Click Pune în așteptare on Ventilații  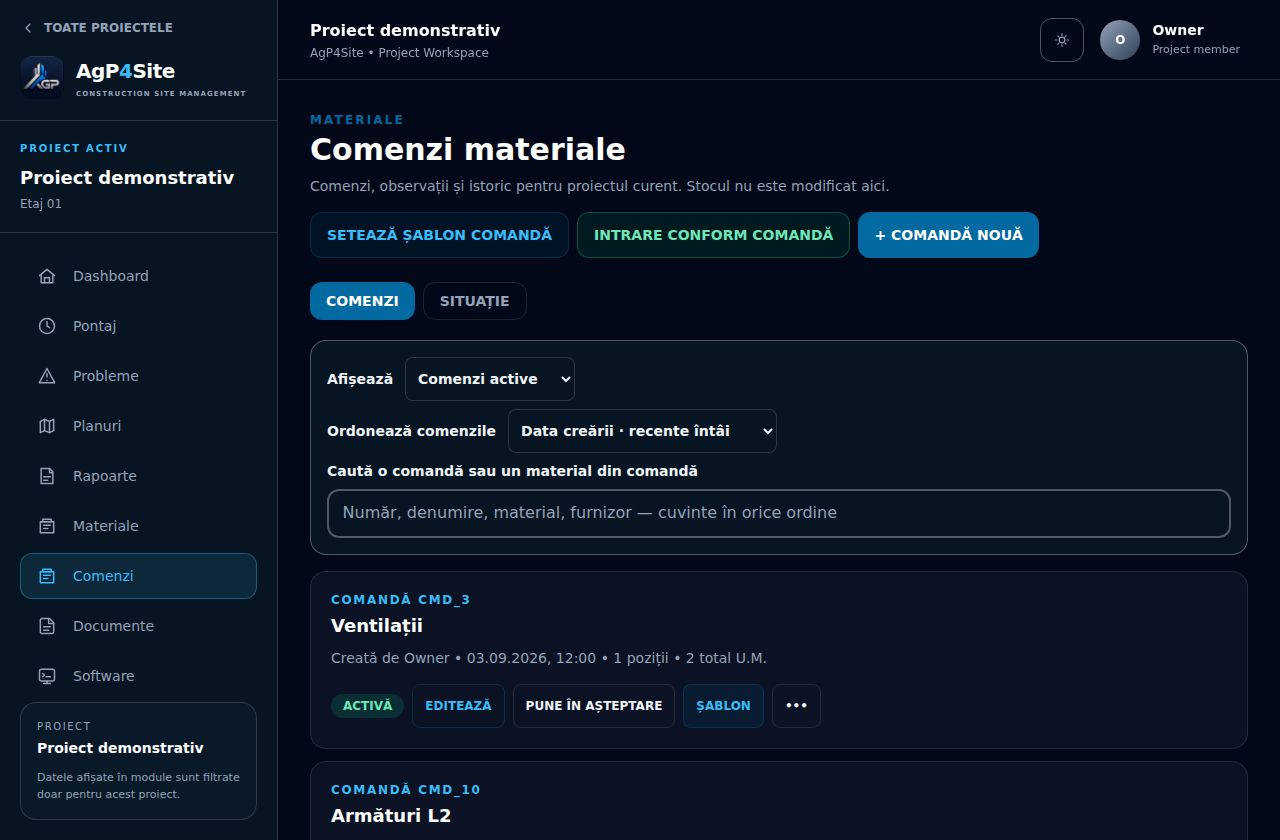pyautogui.click(x=594, y=706)
